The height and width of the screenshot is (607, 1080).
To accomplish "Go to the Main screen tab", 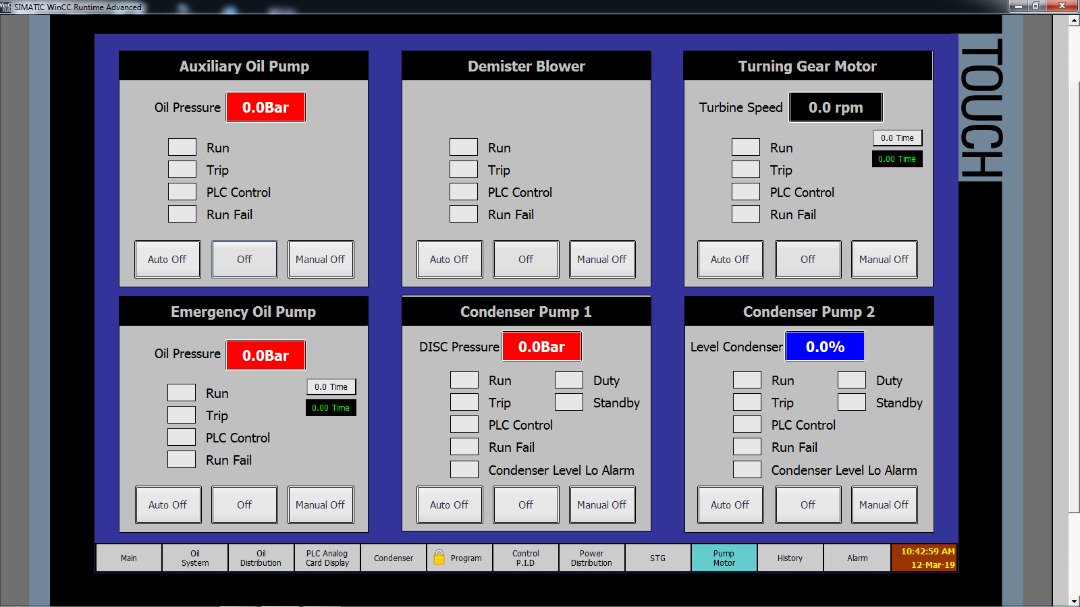I will [129, 558].
